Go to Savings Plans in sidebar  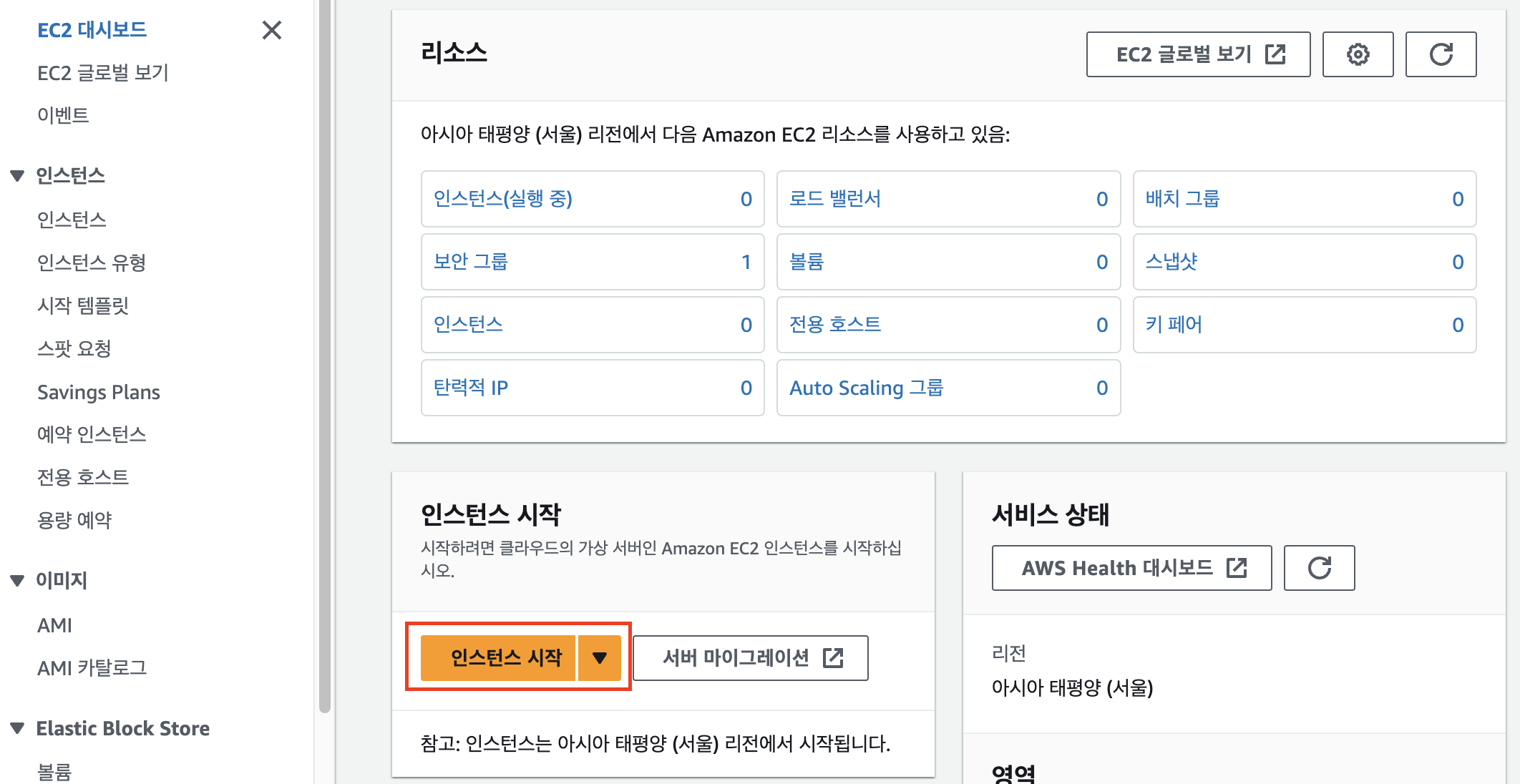click(99, 392)
